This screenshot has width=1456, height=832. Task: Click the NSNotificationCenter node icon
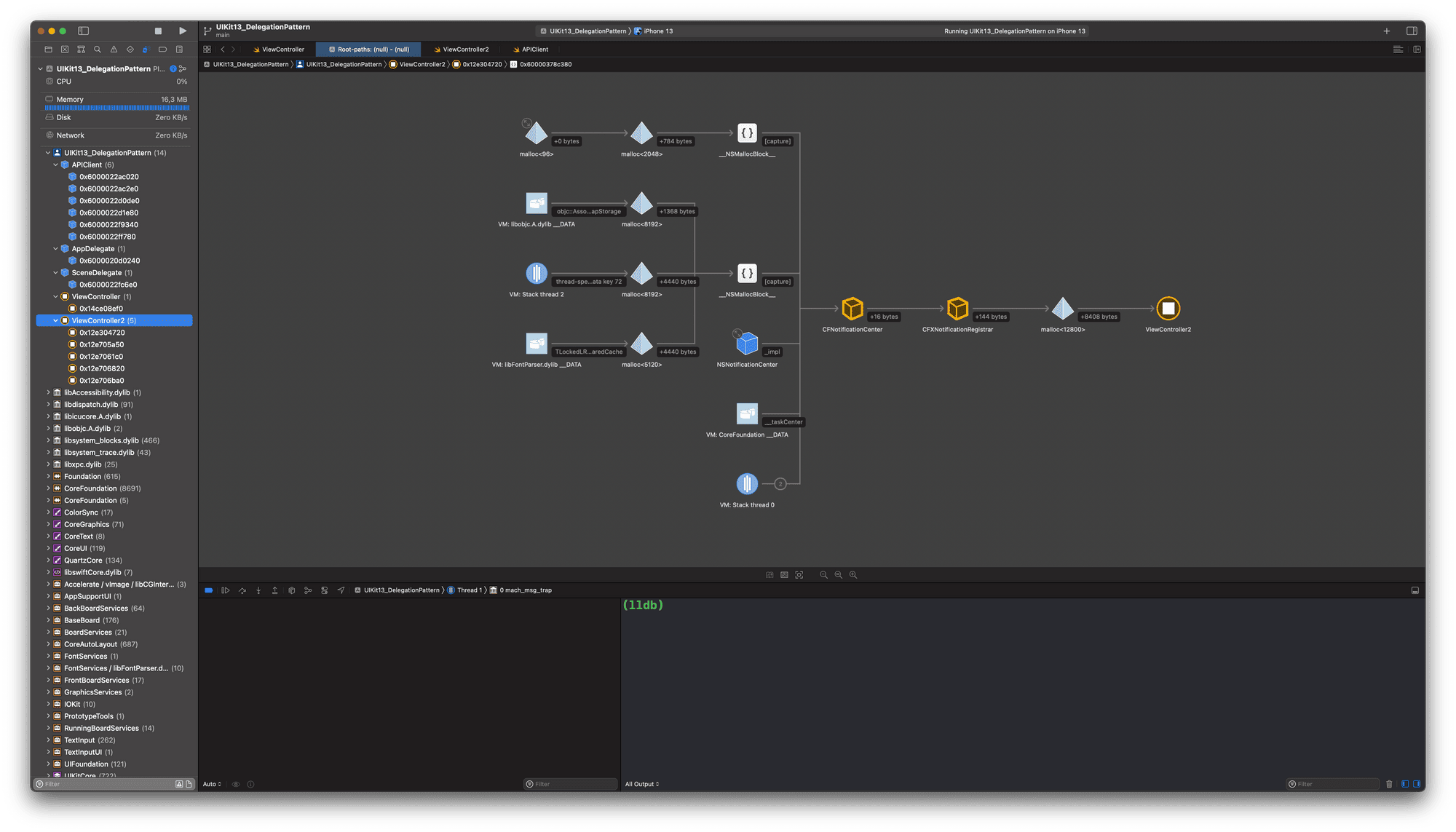point(747,345)
